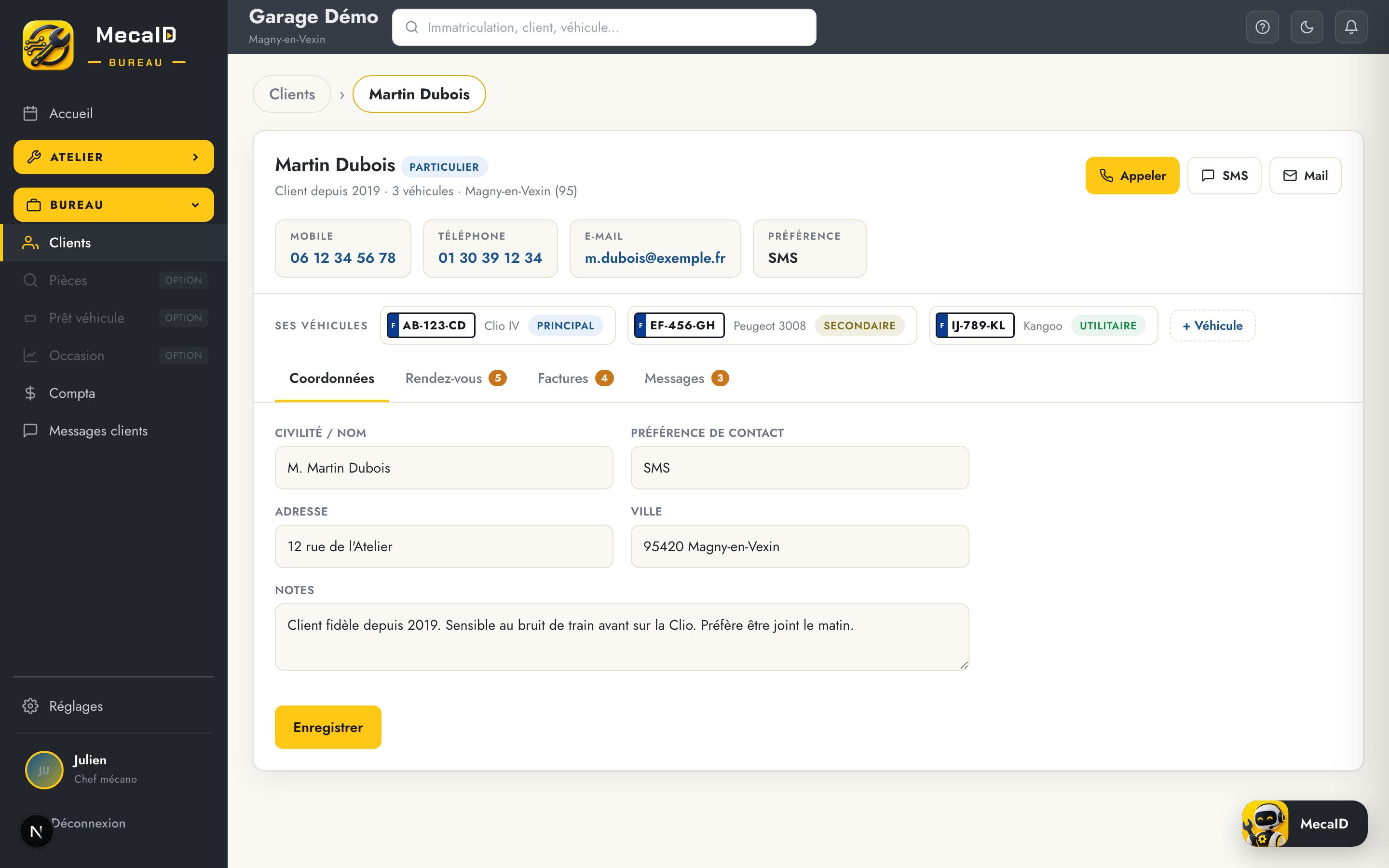Click the Adresse input field
The height and width of the screenshot is (868, 1389).
tap(444, 546)
